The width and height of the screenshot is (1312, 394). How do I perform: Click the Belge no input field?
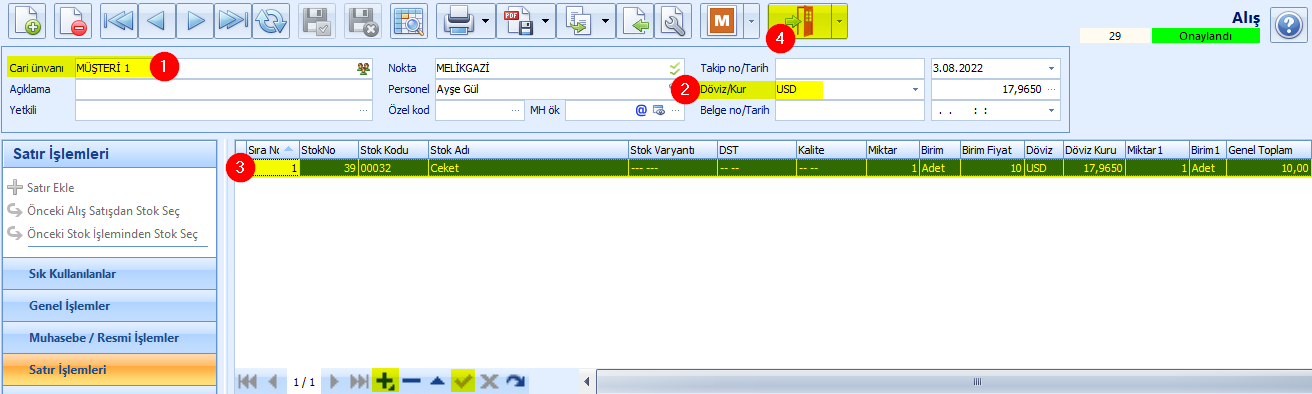[x=849, y=110]
